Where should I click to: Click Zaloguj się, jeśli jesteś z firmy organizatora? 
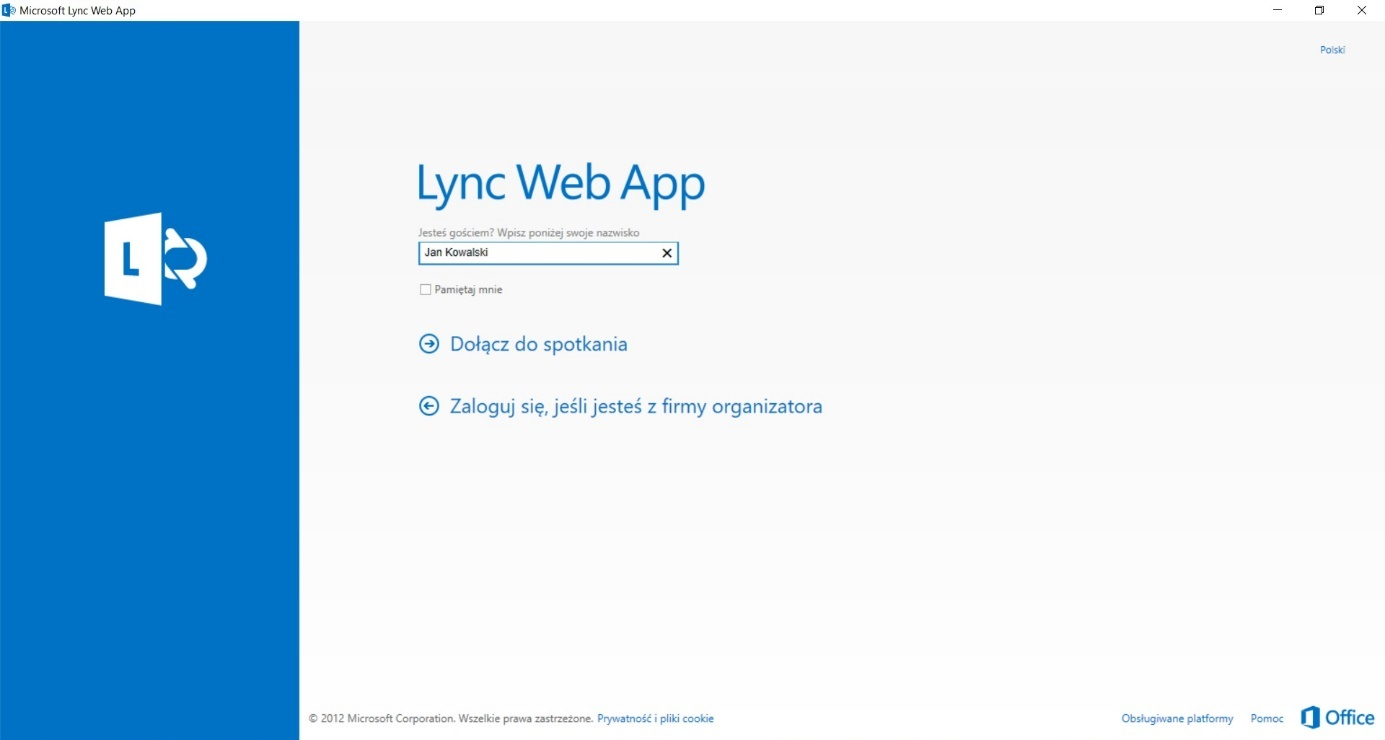click(636, 406)
